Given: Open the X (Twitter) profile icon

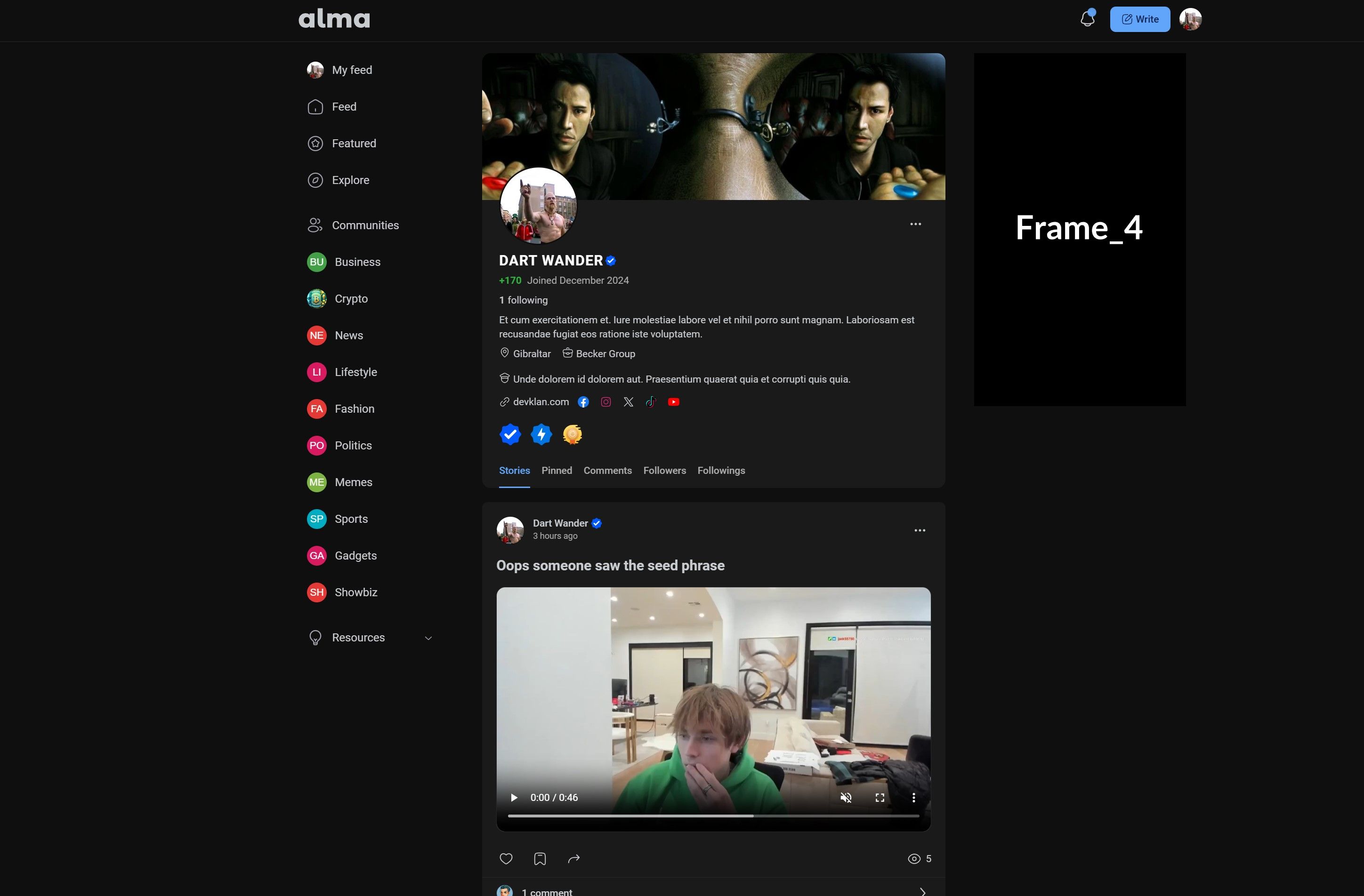Looking at the screenshot, I should 628,402.
